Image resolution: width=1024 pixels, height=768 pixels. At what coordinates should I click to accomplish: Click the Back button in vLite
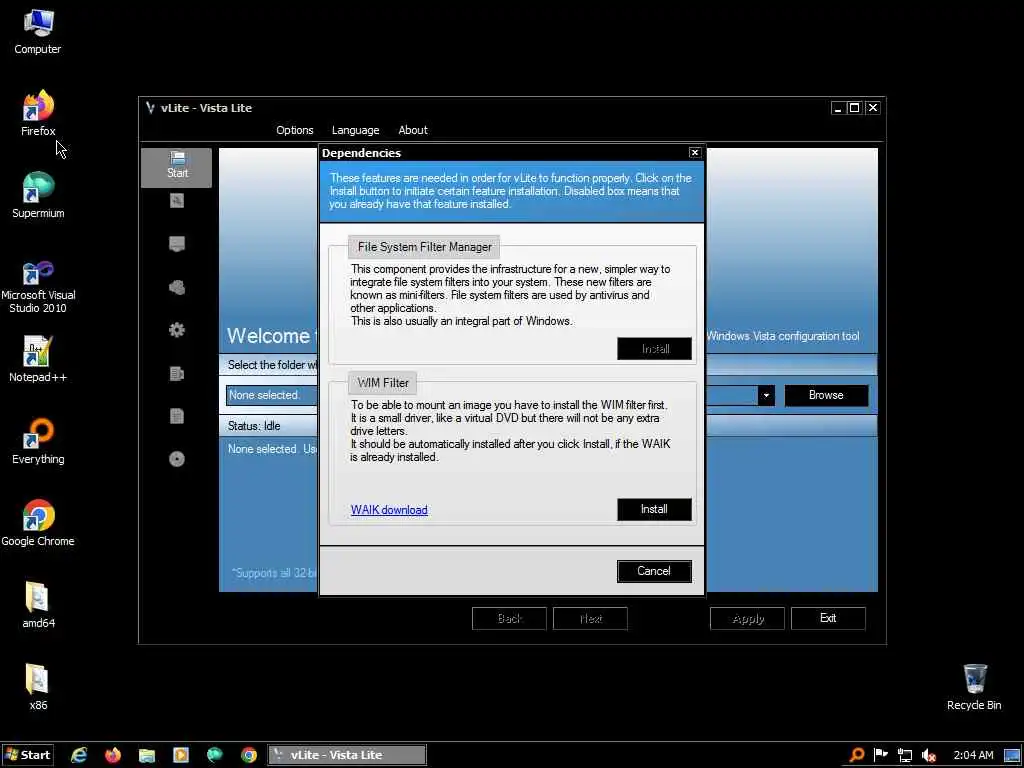(x=509, y=618)
